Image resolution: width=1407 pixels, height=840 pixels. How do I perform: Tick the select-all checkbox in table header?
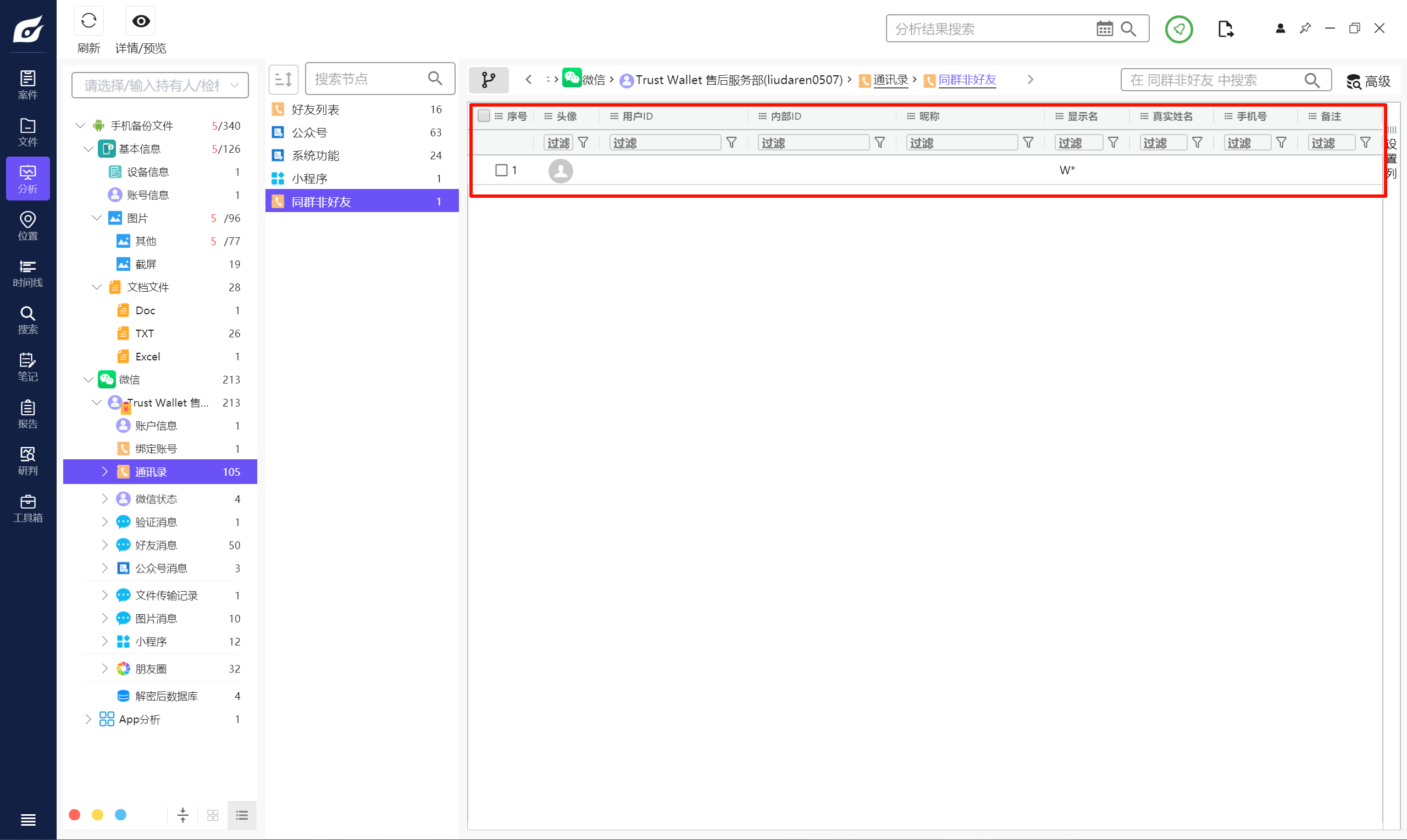coord(484,115)
